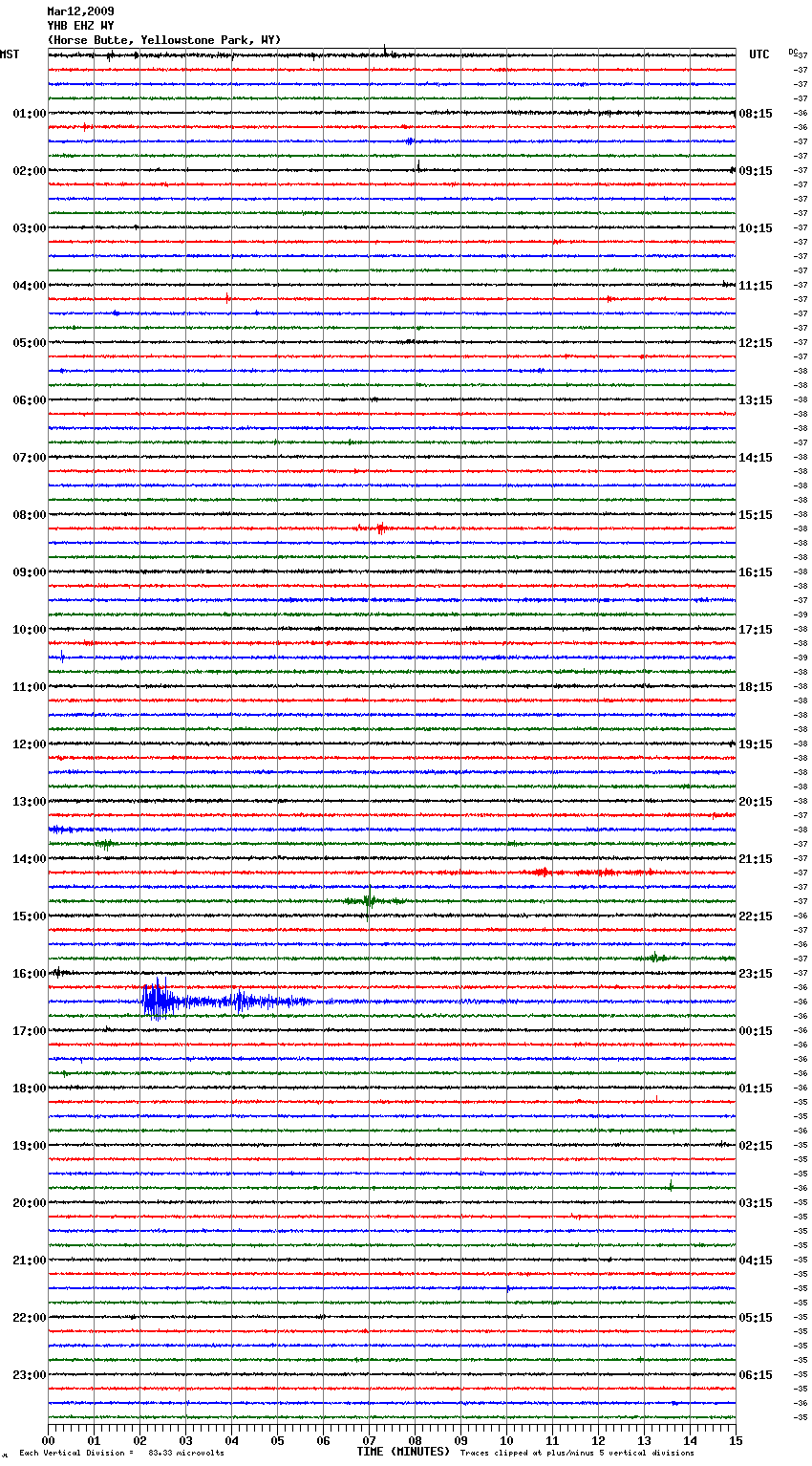Click the 14:15 UTC time label
The width and height of the screenshot is (812, 1466).
point(756,458)
